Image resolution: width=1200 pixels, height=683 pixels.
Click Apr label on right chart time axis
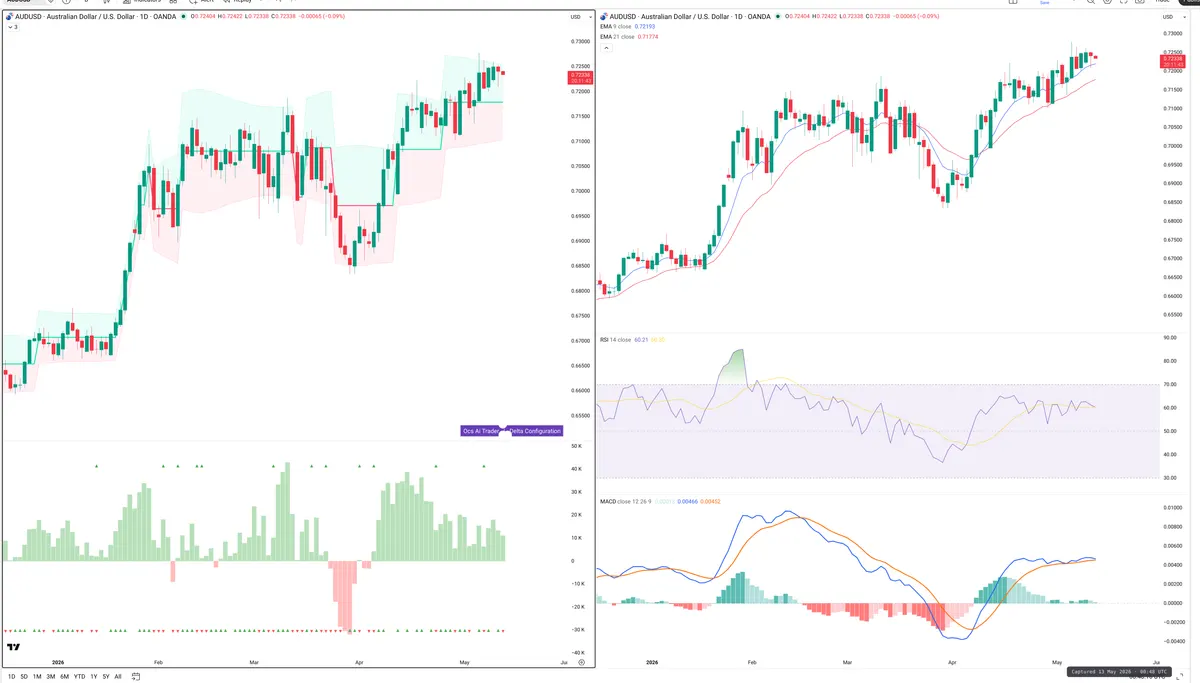click(x=952, y=662)
